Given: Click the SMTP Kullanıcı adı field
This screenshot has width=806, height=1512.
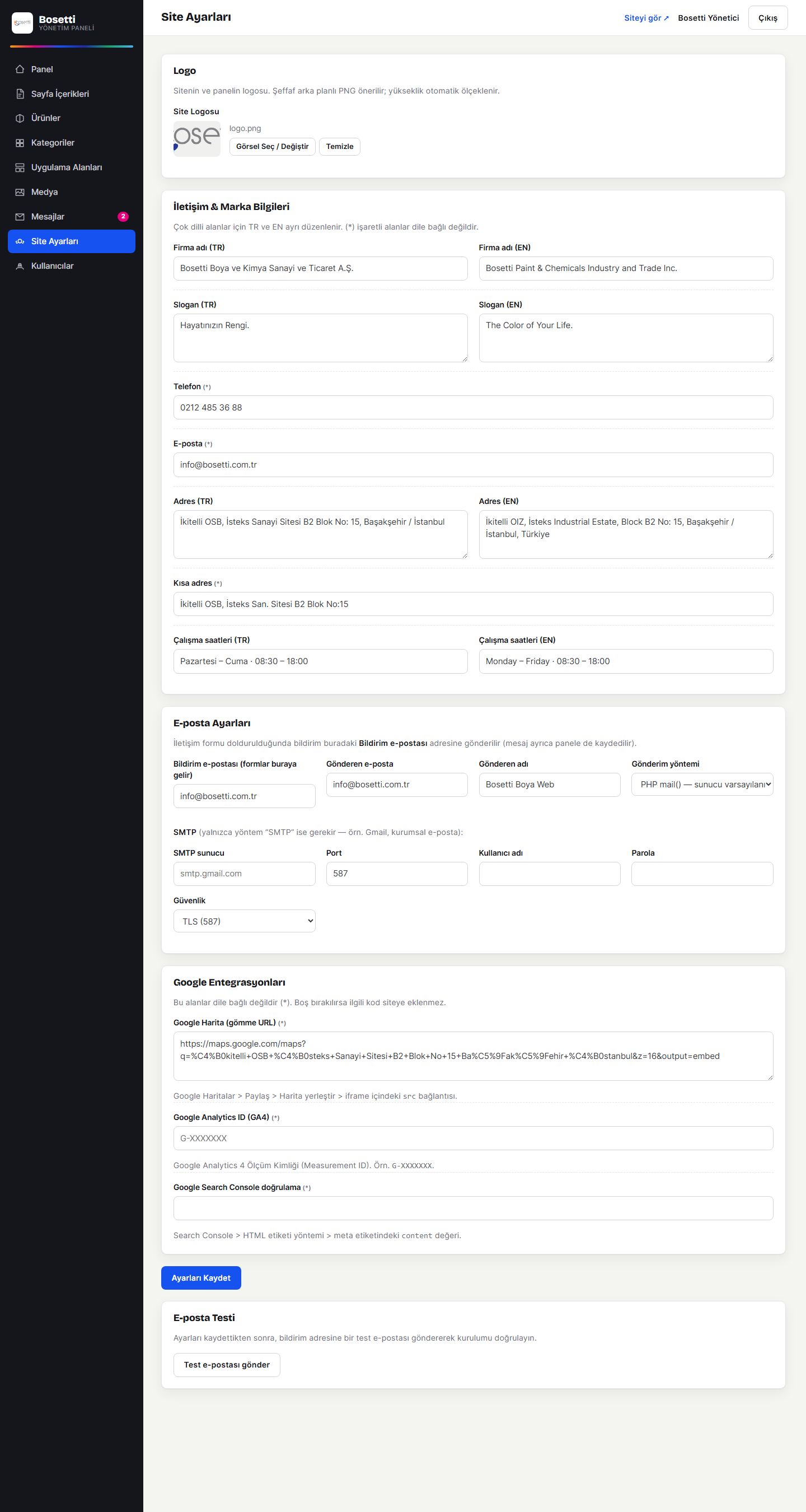Looking at the screenshot, I should [x=550, y=874].
